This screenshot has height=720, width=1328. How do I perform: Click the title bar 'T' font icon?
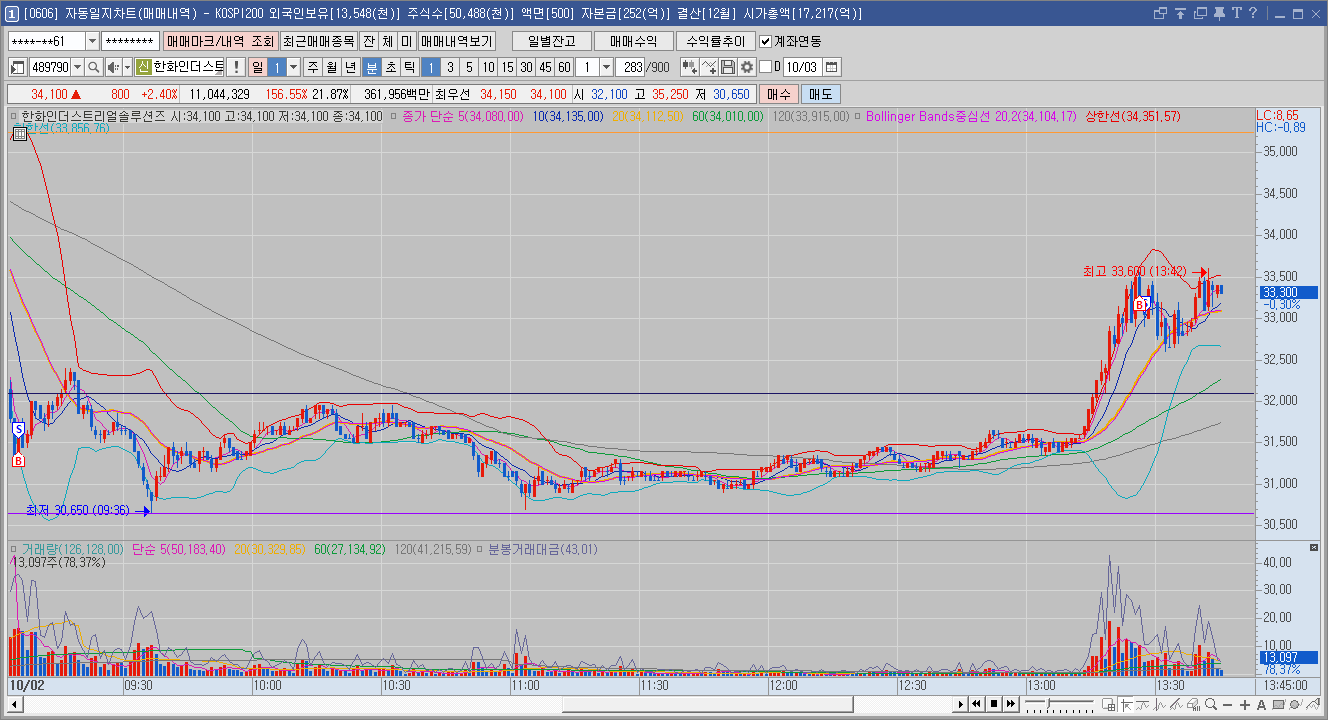click(1237, 13)
